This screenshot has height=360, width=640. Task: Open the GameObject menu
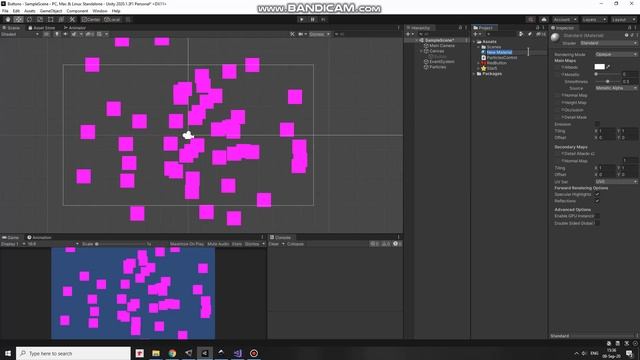click(x=51, y=11)
